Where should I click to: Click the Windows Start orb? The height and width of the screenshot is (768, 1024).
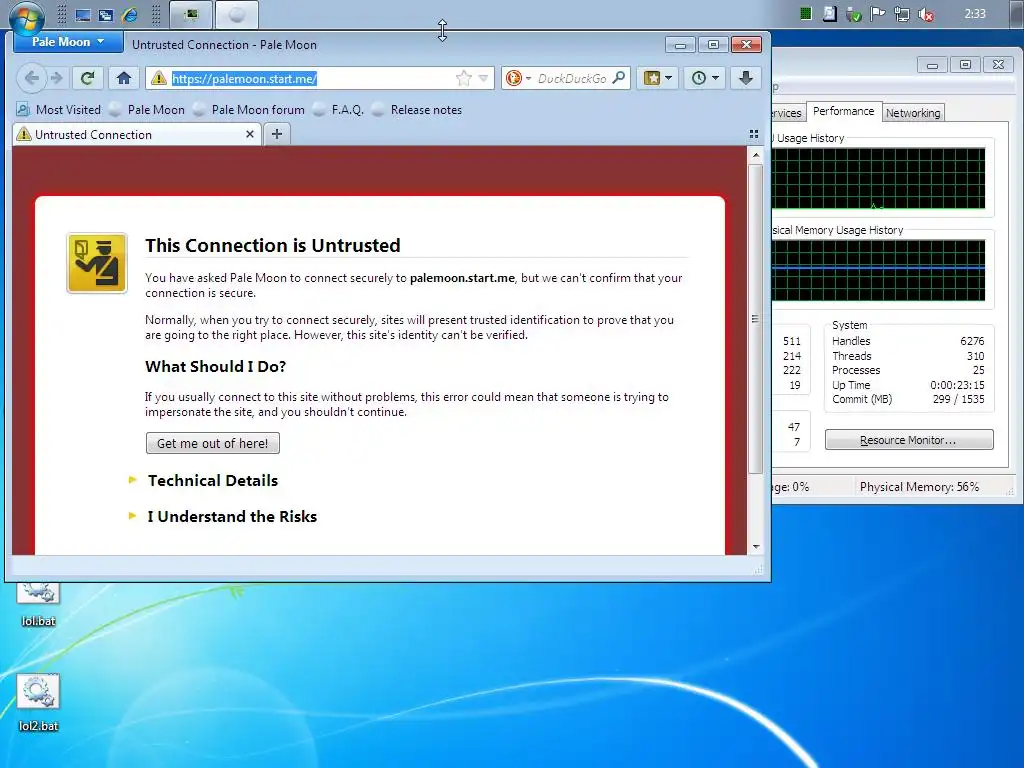click(27, 16)
